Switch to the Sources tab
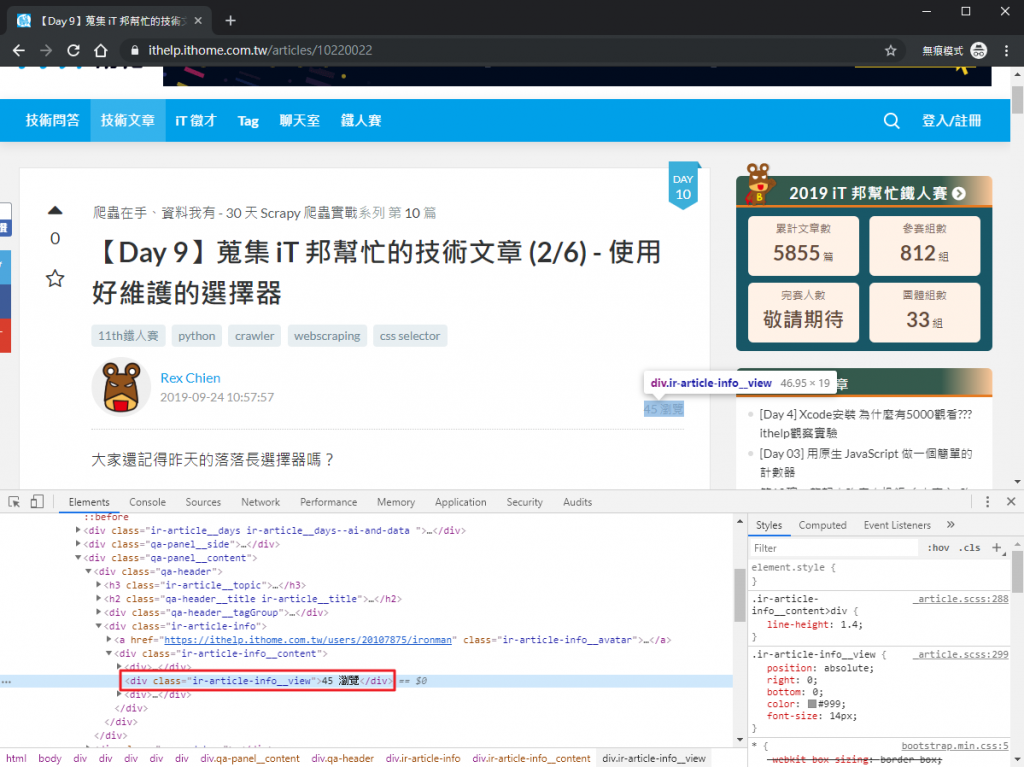This screenshot has height=767, width=1024. [x=203, y=502]
